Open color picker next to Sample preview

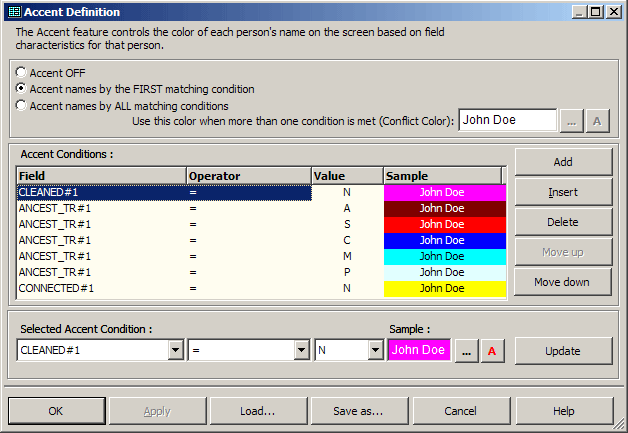(466, 351)
